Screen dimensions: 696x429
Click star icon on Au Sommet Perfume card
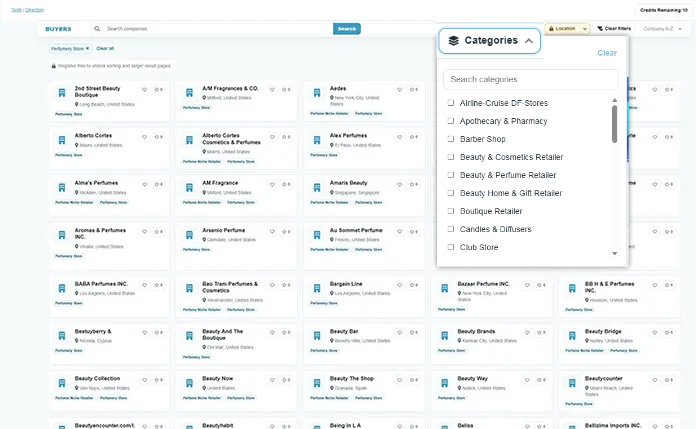pyautogui.click(x=414, y=231)
